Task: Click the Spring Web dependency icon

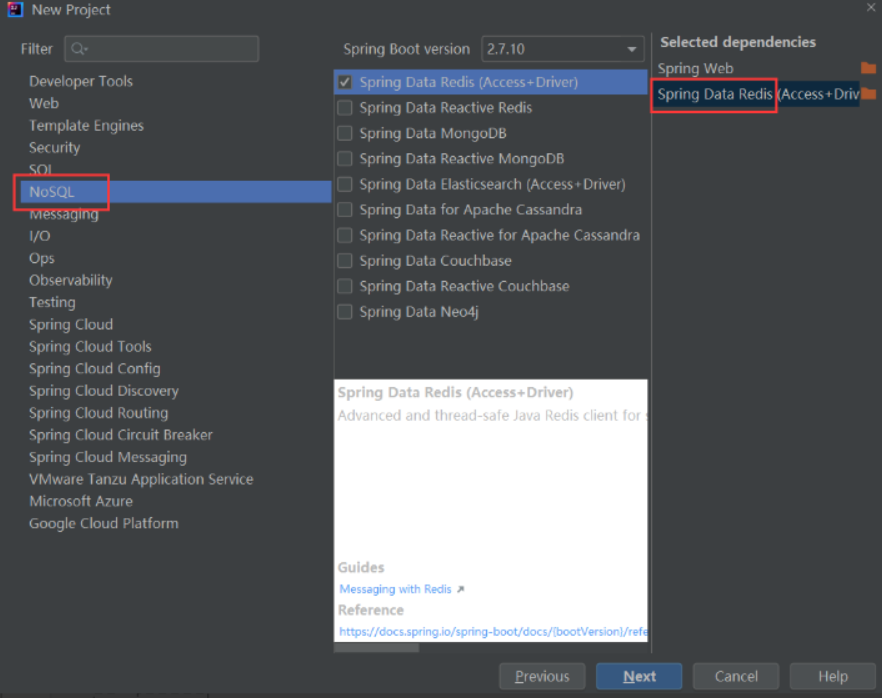Action: coord(868,68)
